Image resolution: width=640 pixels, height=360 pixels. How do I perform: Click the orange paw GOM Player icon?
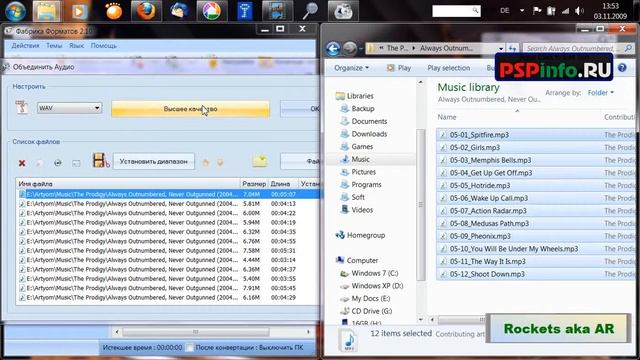113,11
